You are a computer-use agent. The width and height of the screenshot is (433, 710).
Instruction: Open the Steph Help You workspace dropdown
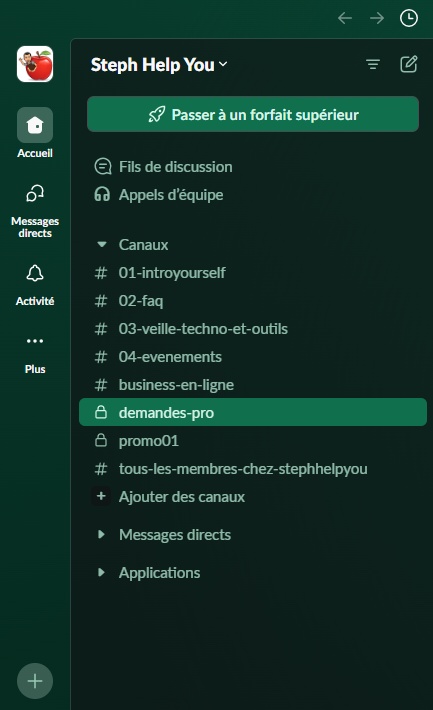point(159,65)
